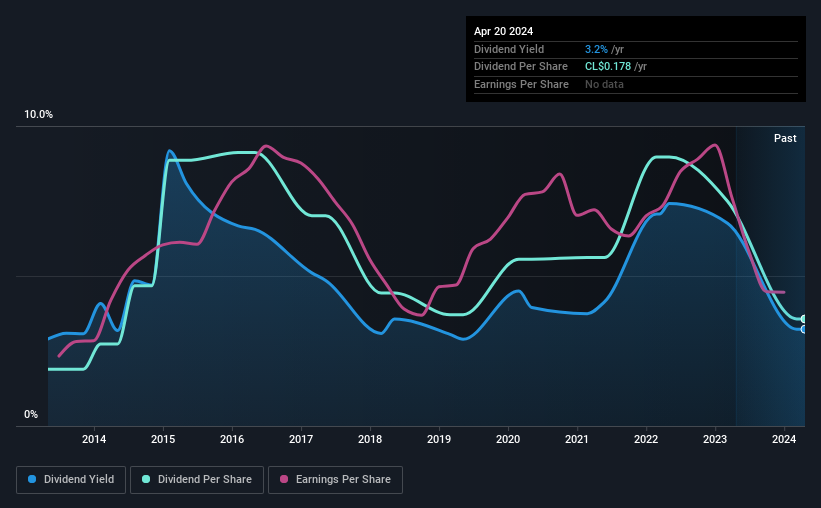Click the 0% y-axis label
Screen dimensions: 821x508
tap(31, 414)
